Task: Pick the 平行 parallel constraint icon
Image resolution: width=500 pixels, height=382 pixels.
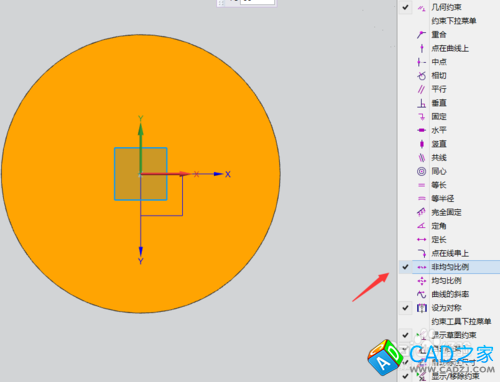Action: point(421,89)
